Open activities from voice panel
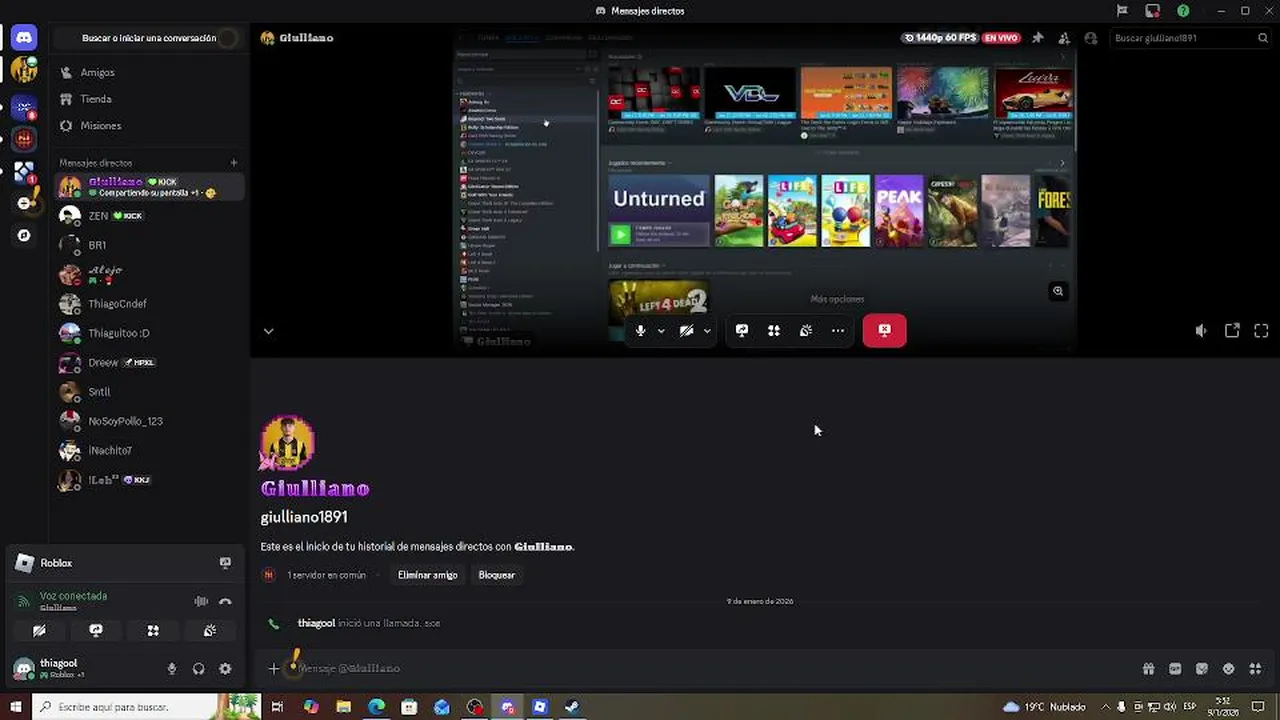The width and height of the screenshot is (1280, 720). tap(153, 631)
